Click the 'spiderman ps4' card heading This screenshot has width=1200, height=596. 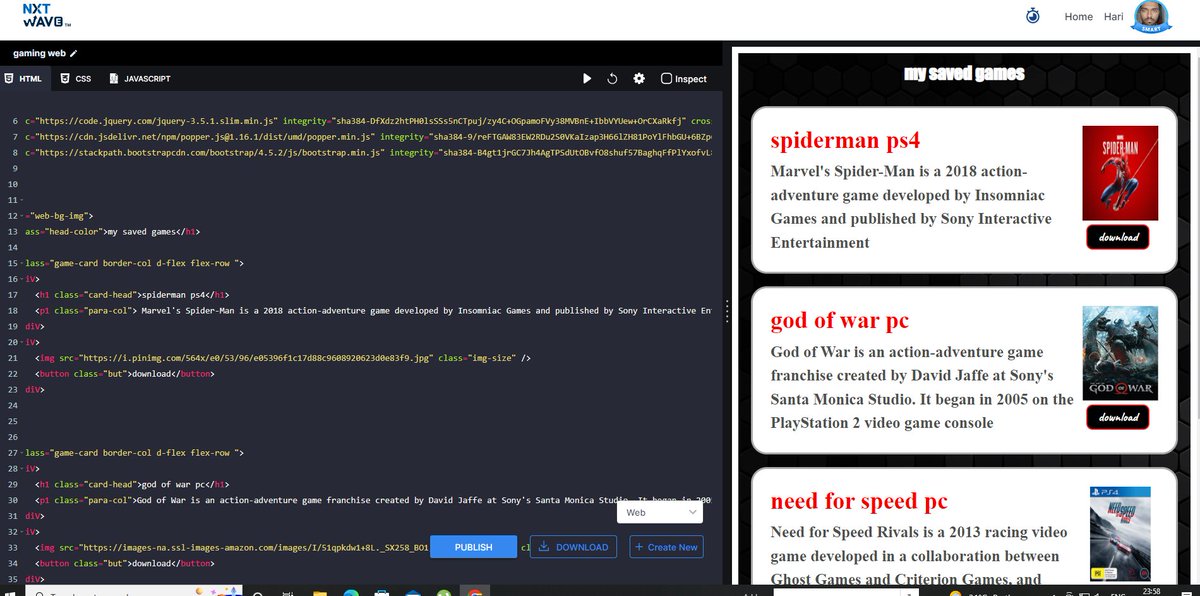pos(845,140)
